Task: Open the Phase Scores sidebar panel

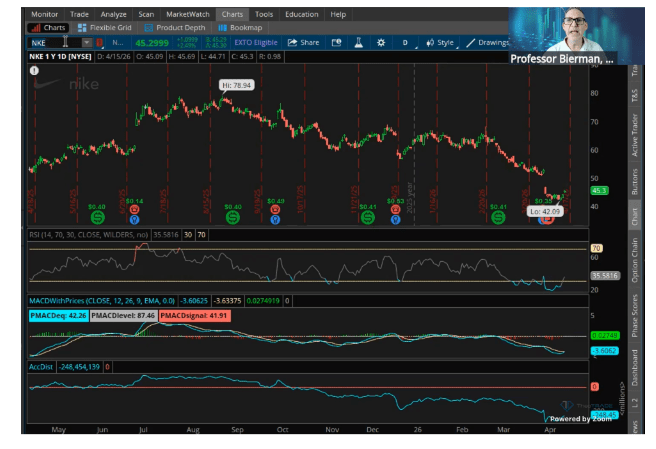Action: point(635,316)
